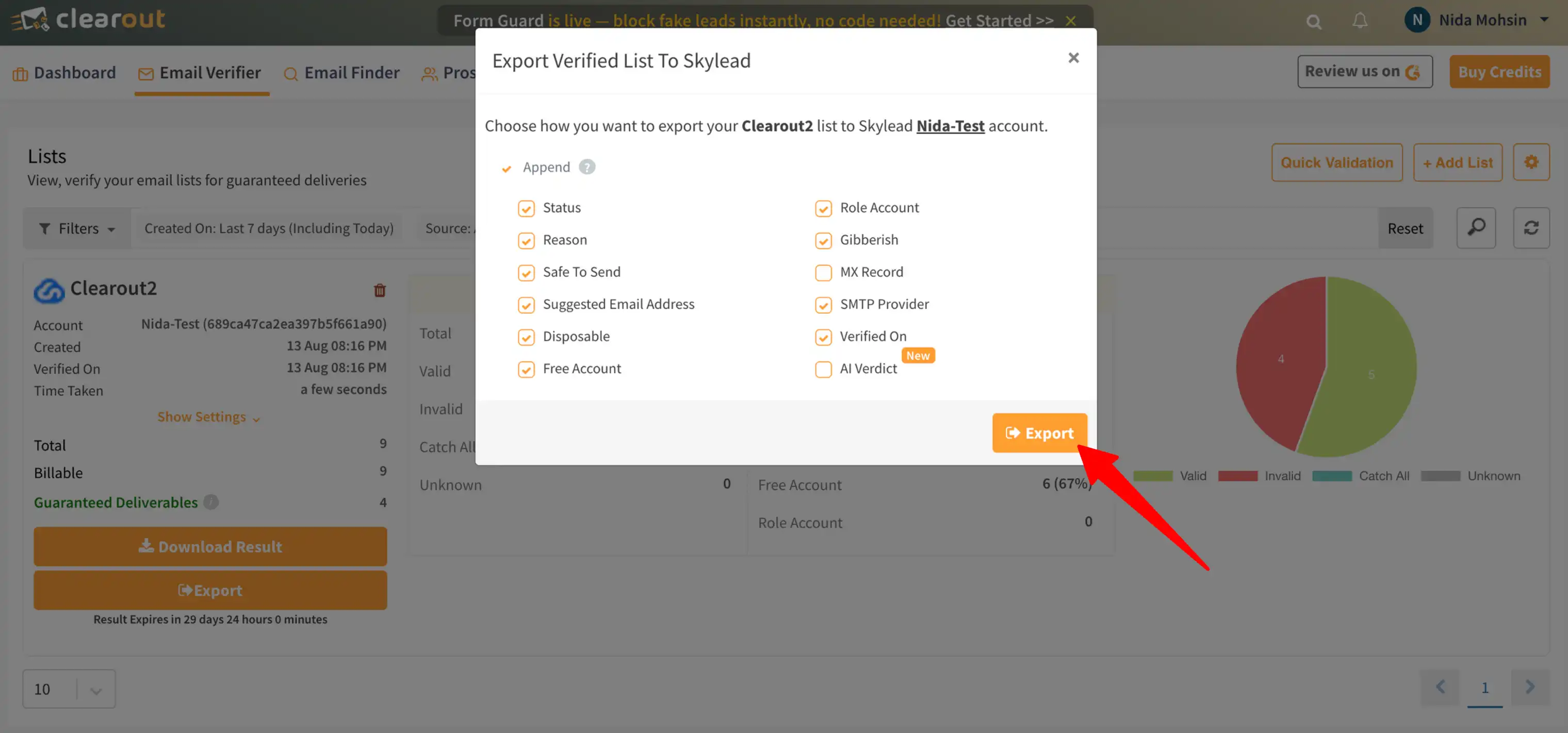The height and width of the screenshot is (733, 1568).
Task: Open the search icon next to Reset
Action: tap(1476, 228)
